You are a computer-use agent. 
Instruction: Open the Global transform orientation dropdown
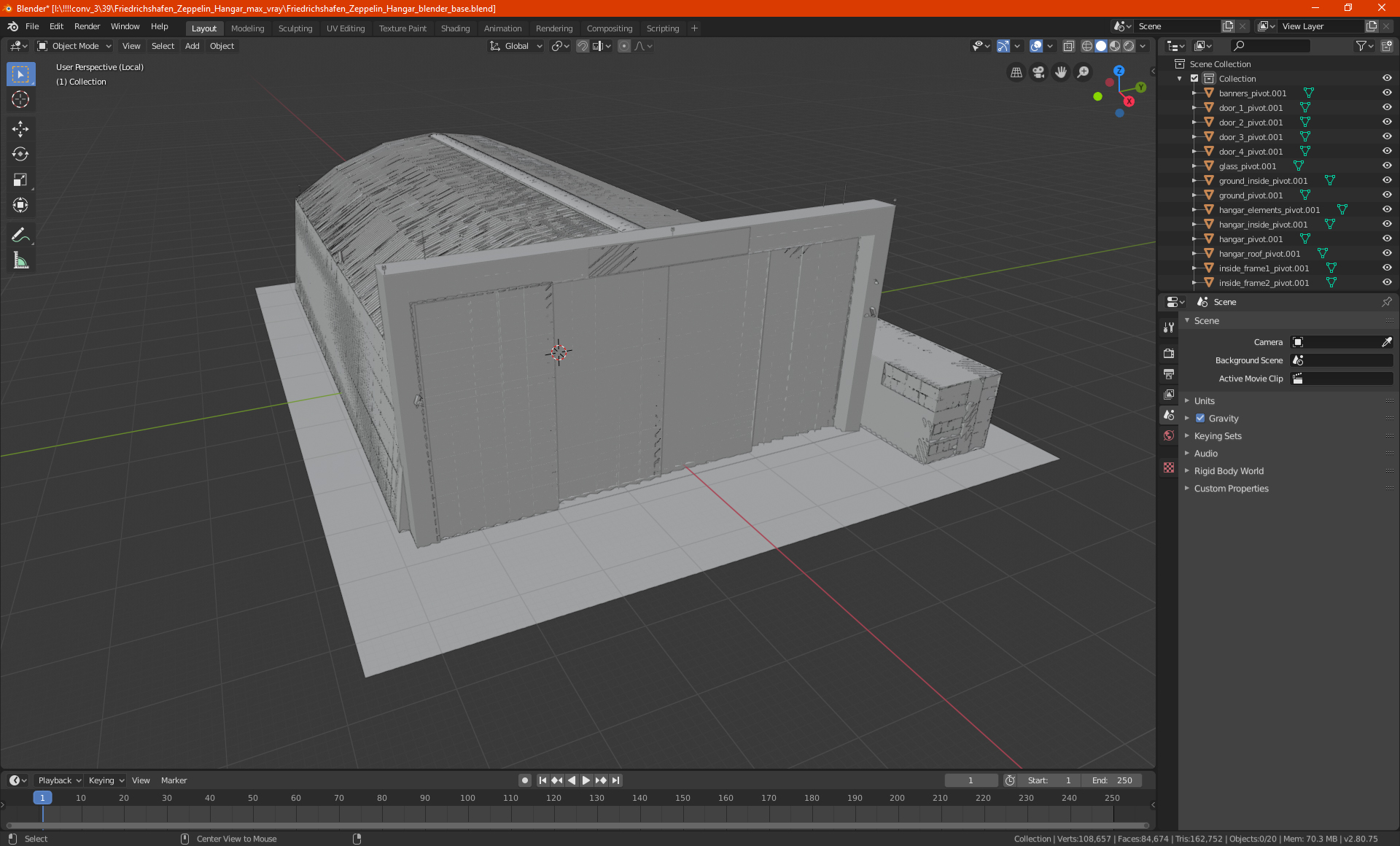(x=516, y=46)
